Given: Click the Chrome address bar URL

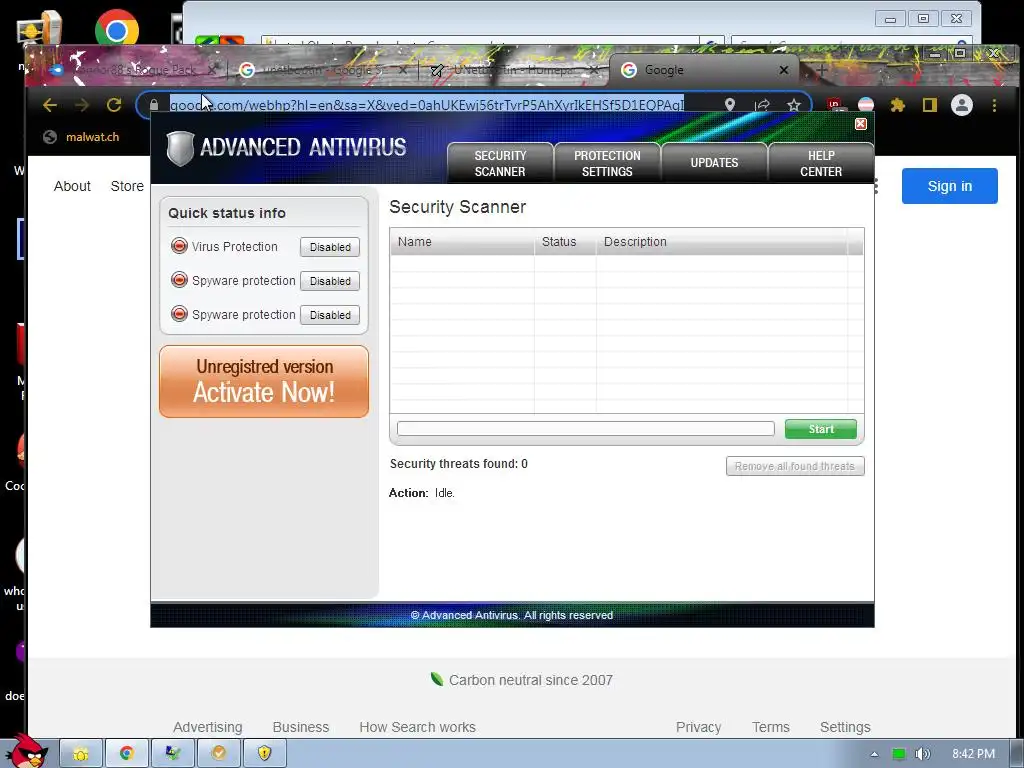Looking at the screenshot, I should (x=426, y=105).
